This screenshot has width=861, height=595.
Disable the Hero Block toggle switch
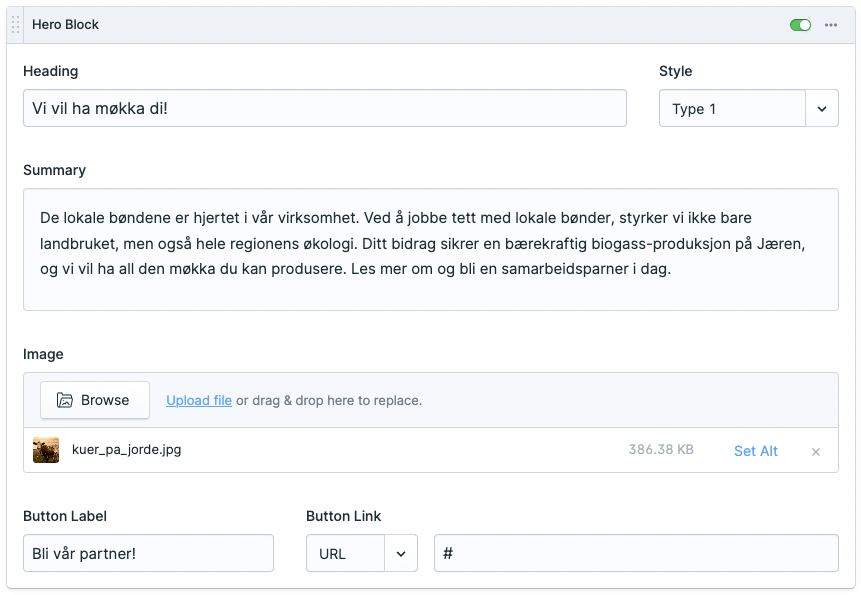[x=800, y=25]
